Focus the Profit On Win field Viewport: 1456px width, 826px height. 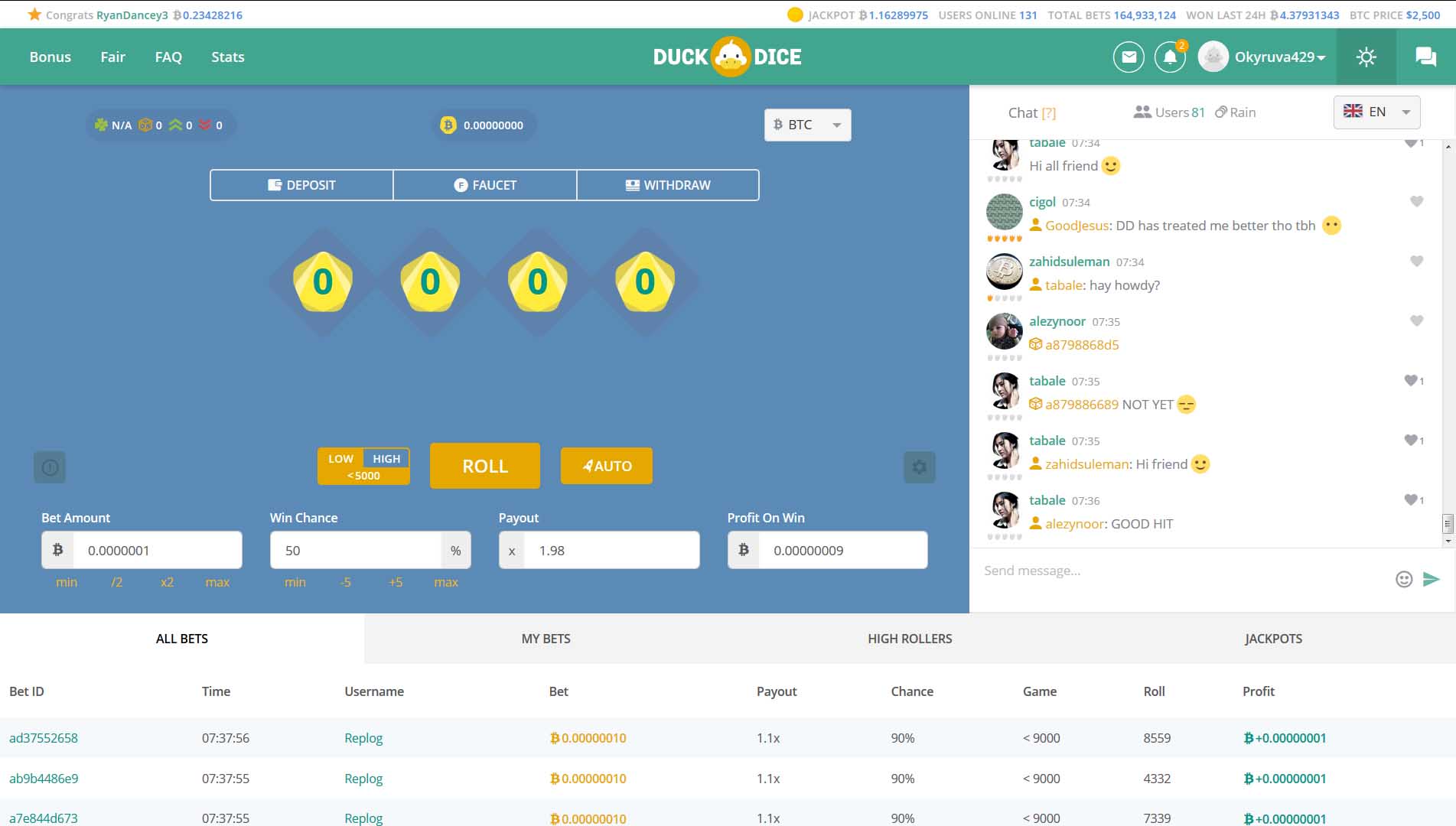coord(842,550)
